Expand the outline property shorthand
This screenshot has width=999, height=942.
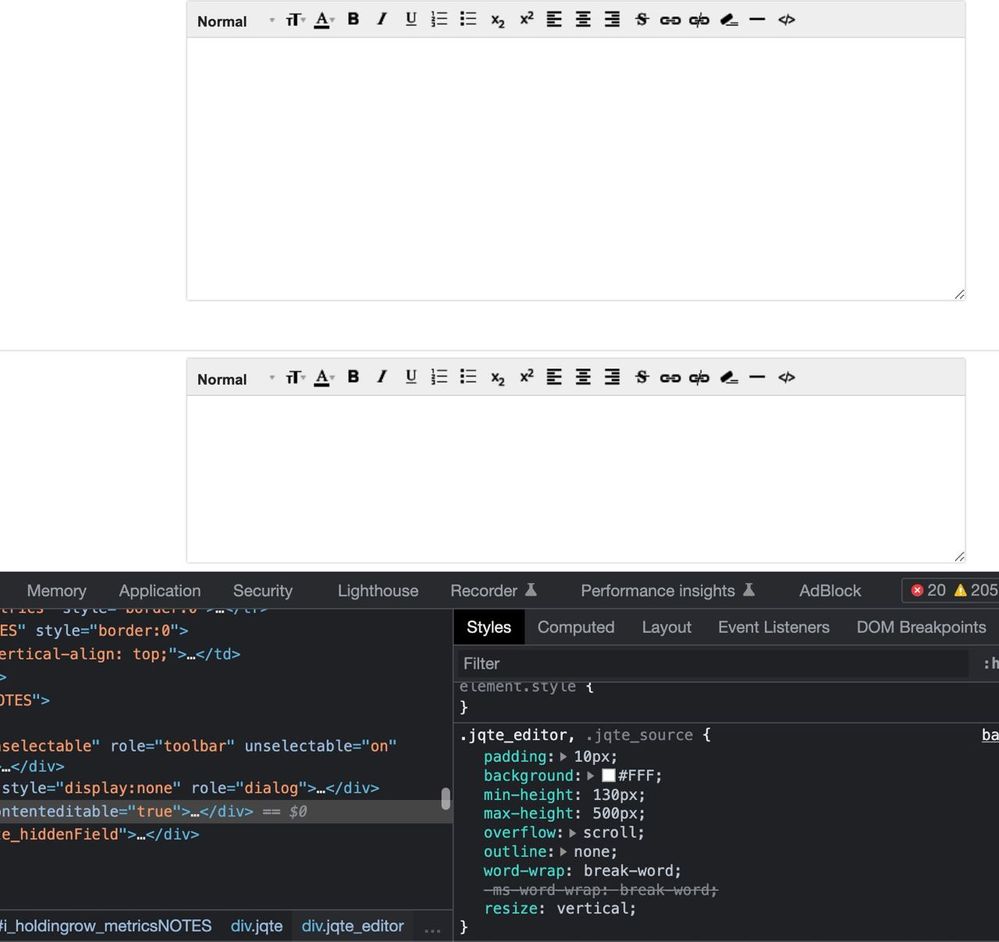coord(563,852)
